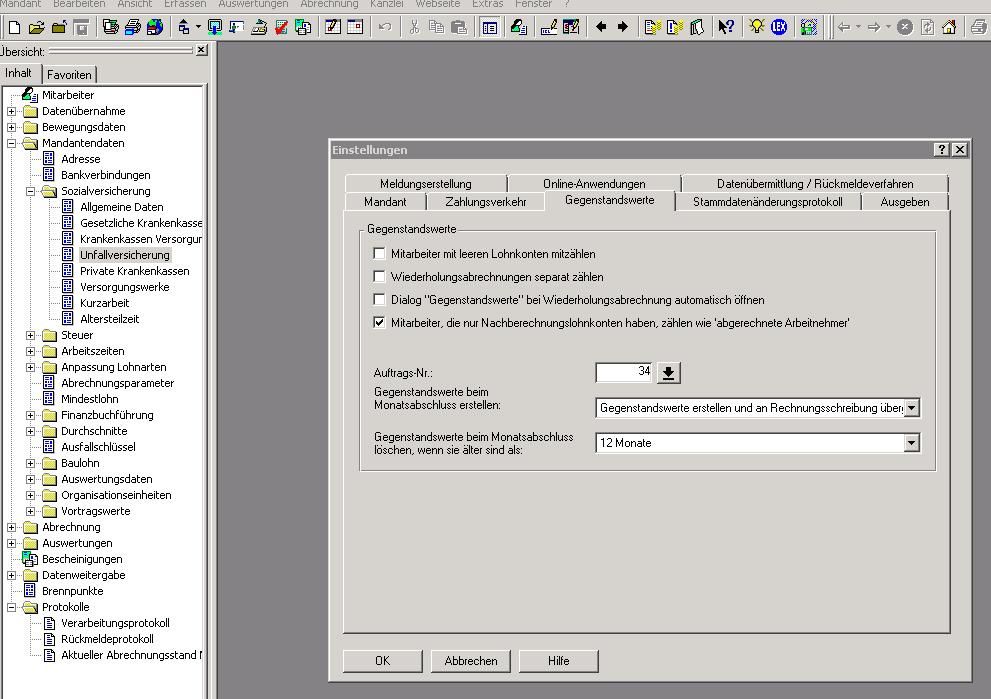The width and height of the screenshot is (991, 699).
Task: Click the black left arrow icon
Action: pyautogui.click(x=600, y=27)
